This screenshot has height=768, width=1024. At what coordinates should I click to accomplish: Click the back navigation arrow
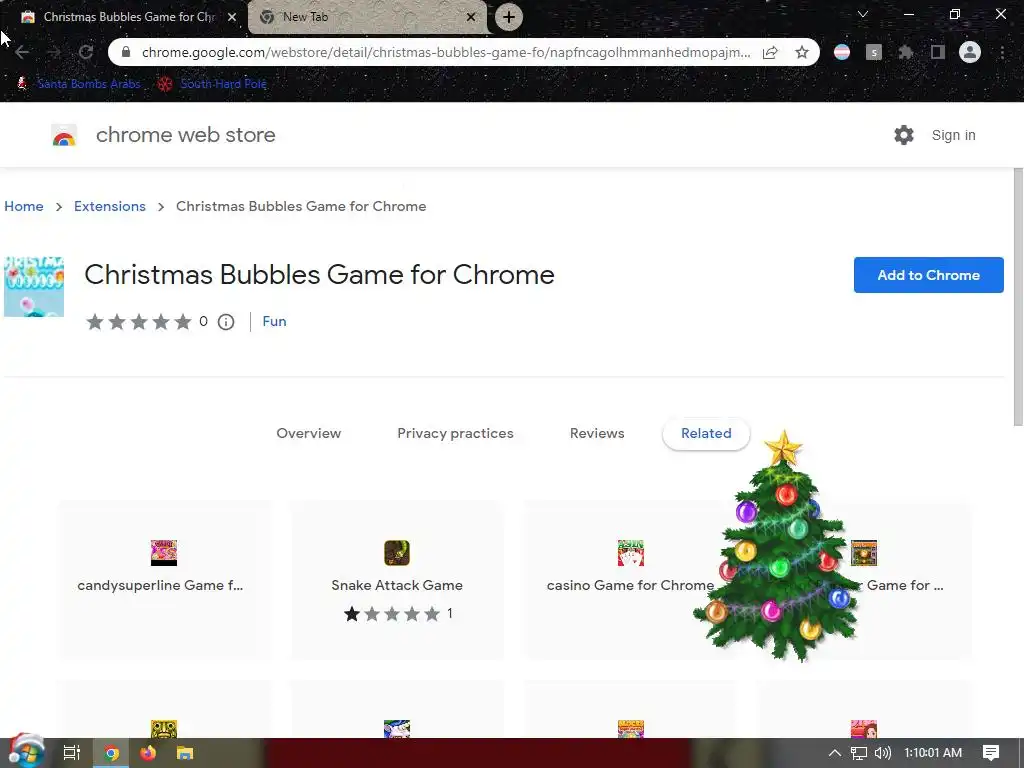pos(22,52)
